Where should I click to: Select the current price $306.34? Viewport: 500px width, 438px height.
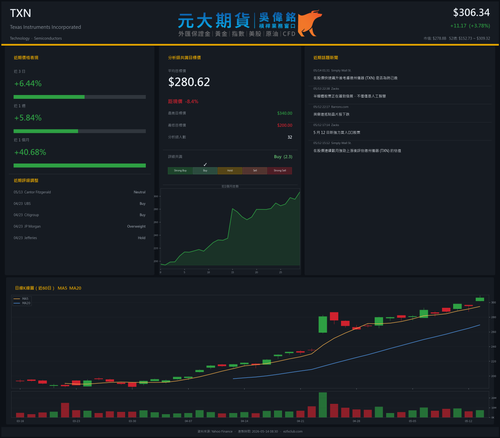(x=471, y=13)
